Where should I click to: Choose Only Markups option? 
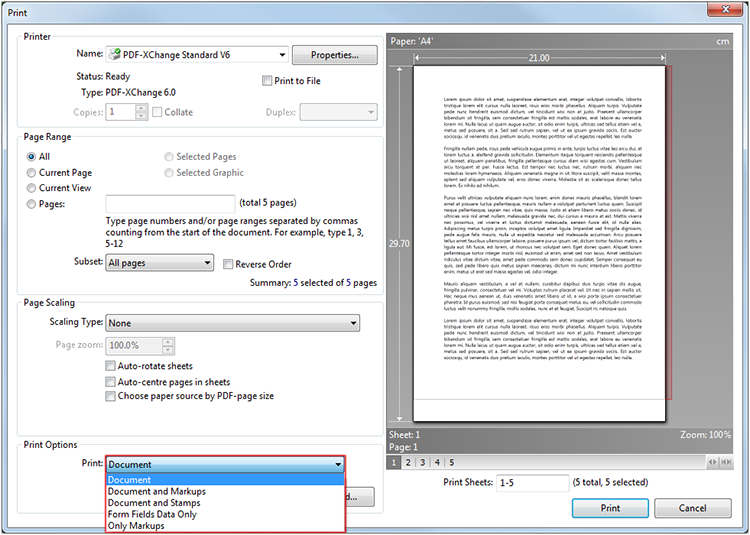(225, 526)
